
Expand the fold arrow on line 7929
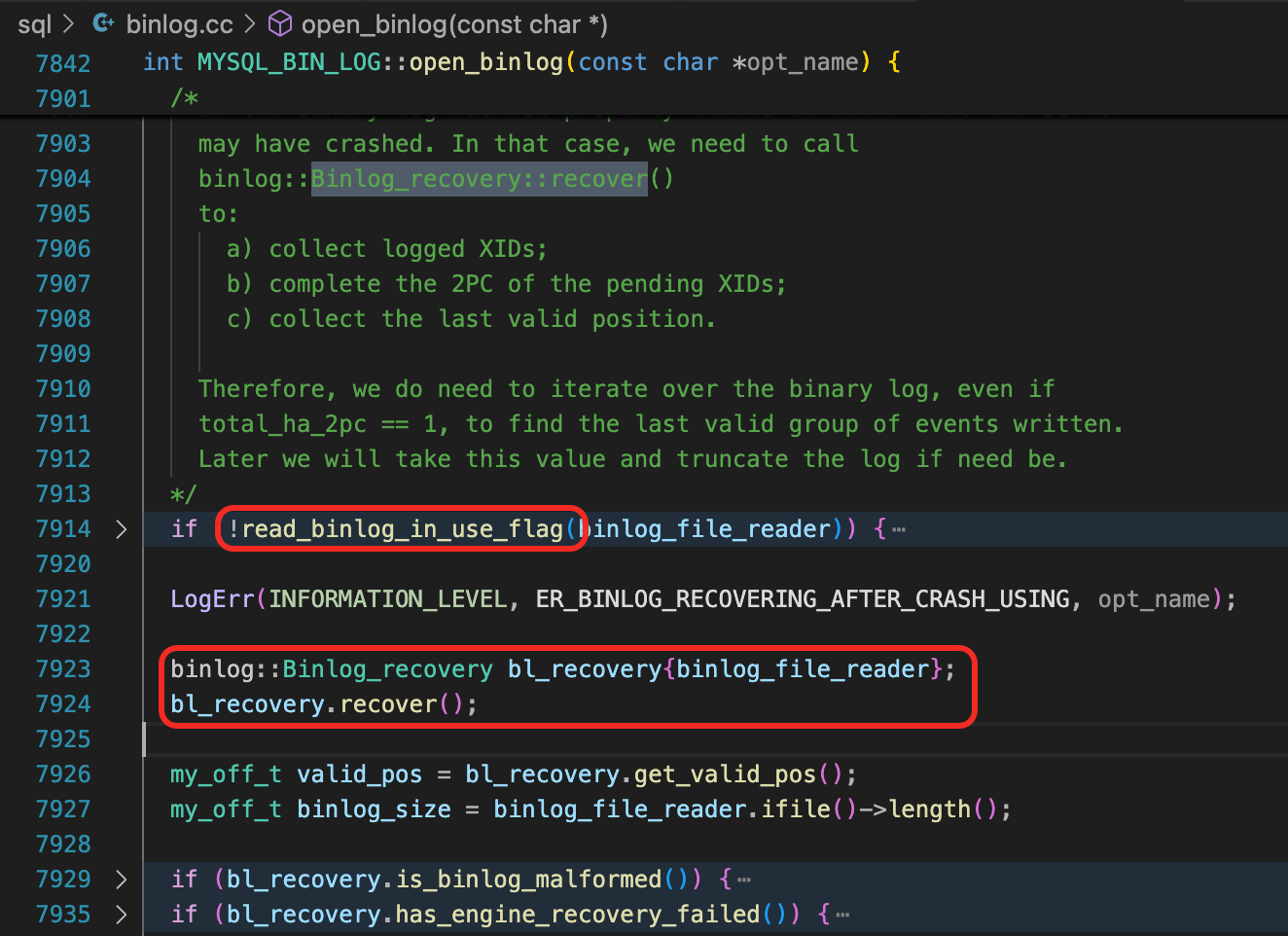click(121, 880)
